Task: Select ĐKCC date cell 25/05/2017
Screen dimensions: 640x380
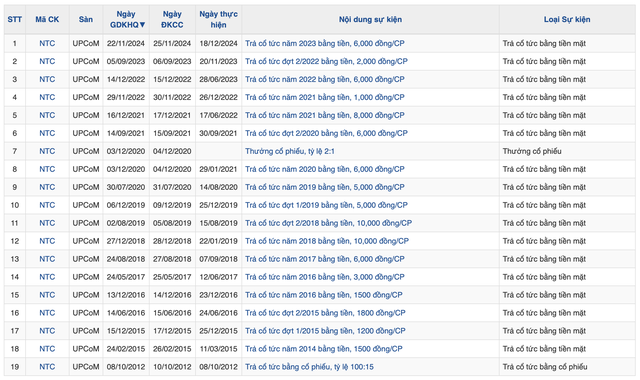Action: point(172,277)
